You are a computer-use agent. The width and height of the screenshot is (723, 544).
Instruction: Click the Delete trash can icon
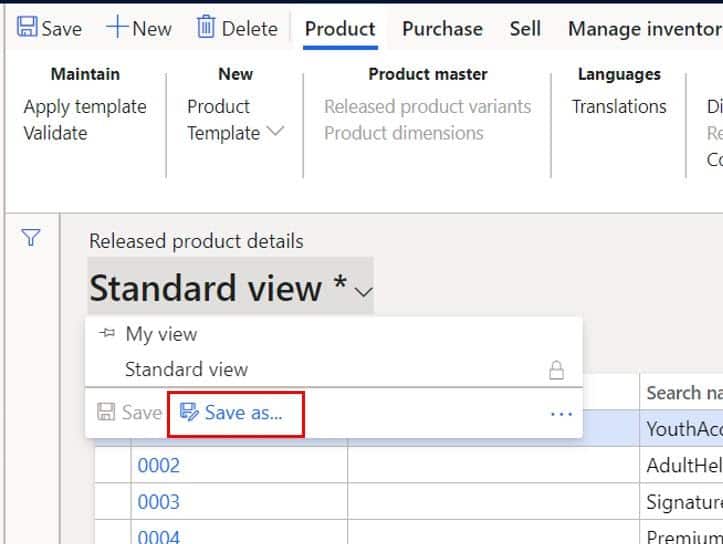tap(206, 26)
